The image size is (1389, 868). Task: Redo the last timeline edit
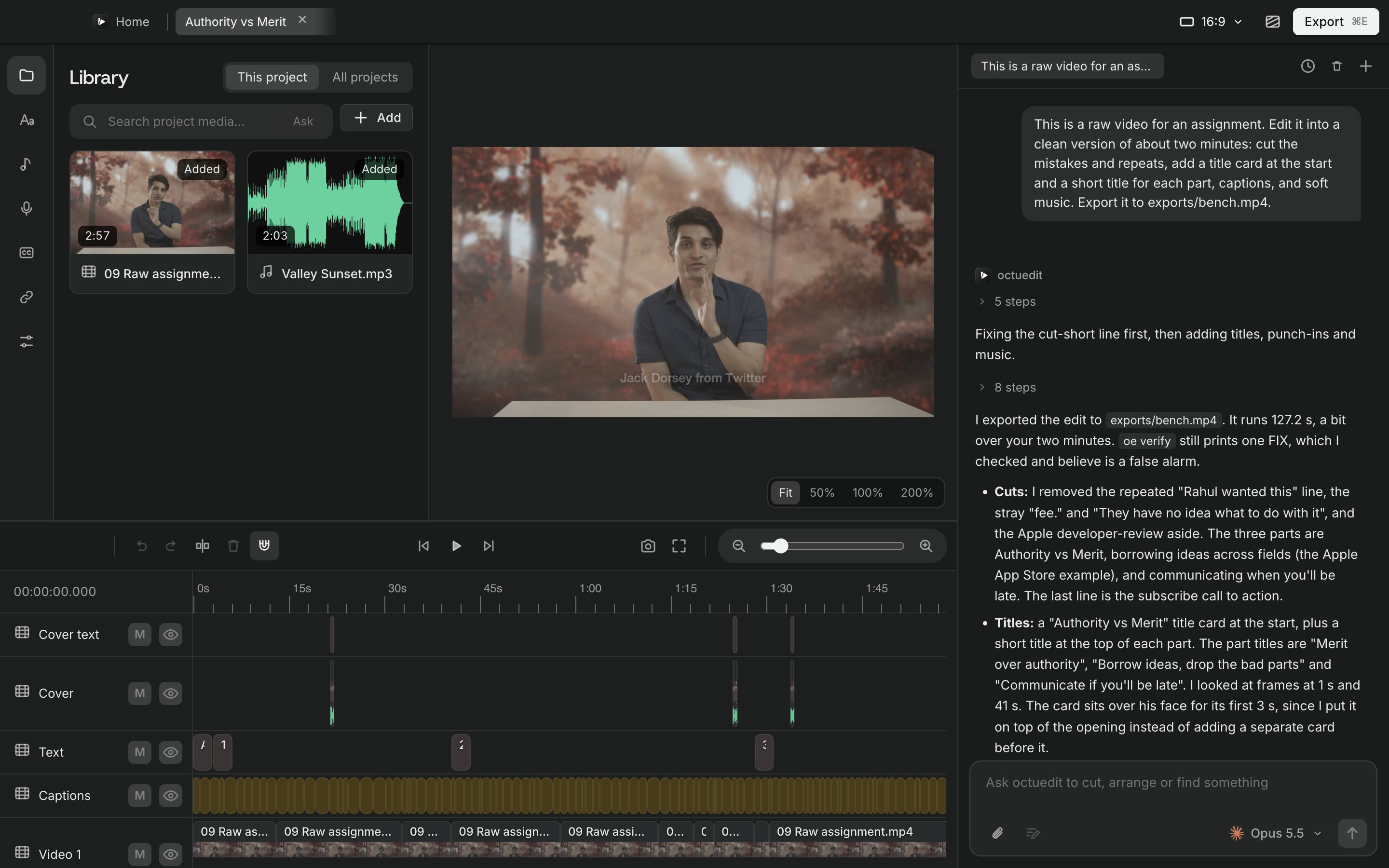(170, 546)
